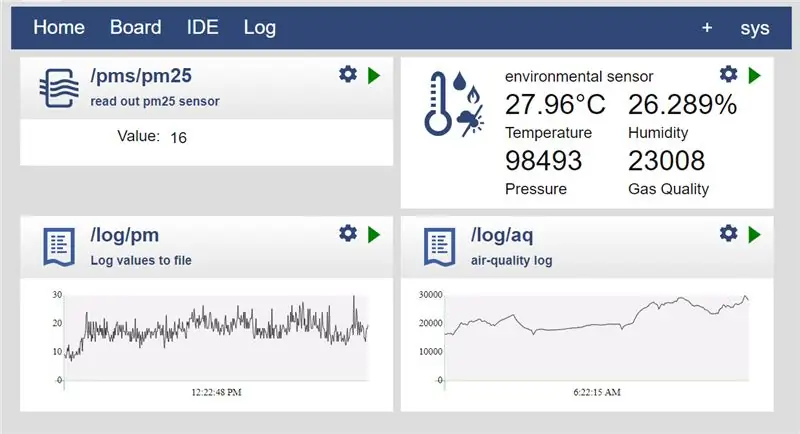Run the environmental sensor with play arrow
This screenshot has height=434, width=800.
(x=755, y=75)
